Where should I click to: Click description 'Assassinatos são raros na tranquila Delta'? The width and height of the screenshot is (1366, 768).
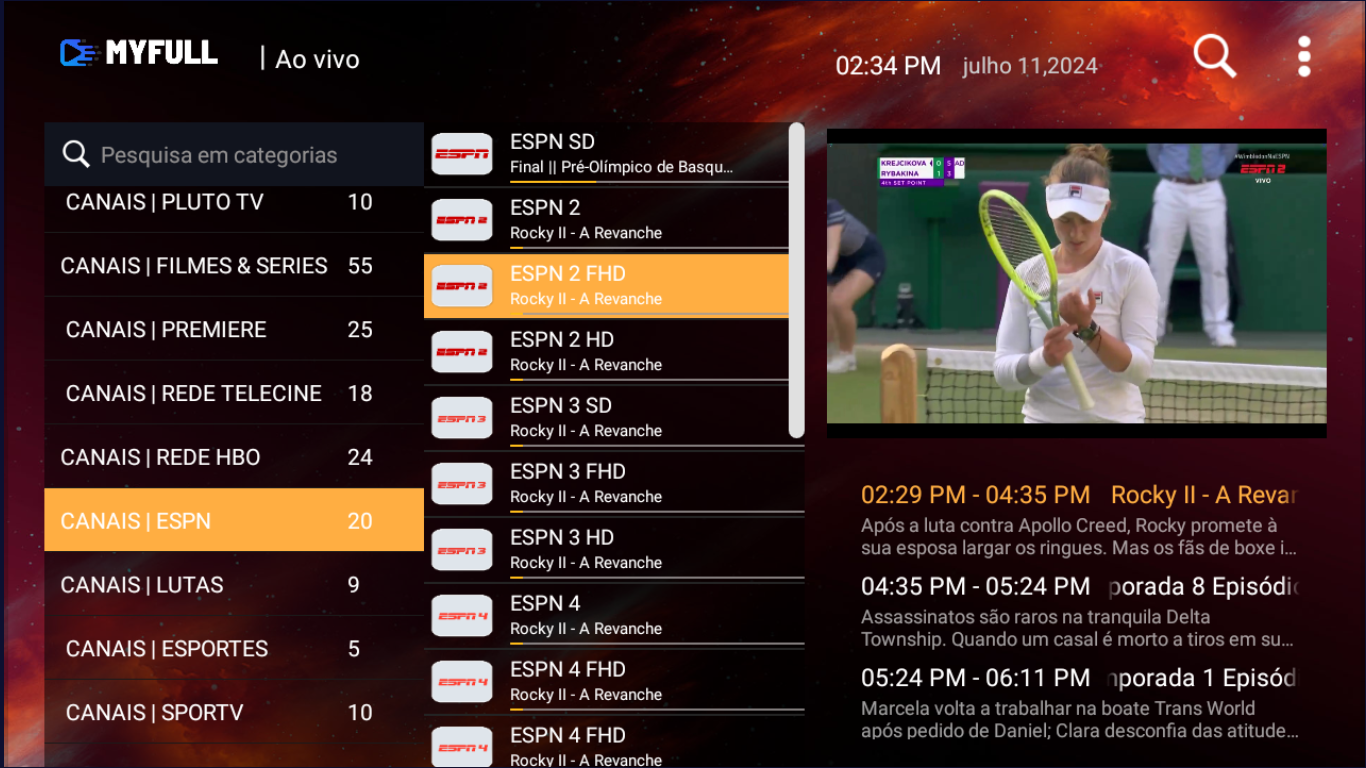point(1079,628)
